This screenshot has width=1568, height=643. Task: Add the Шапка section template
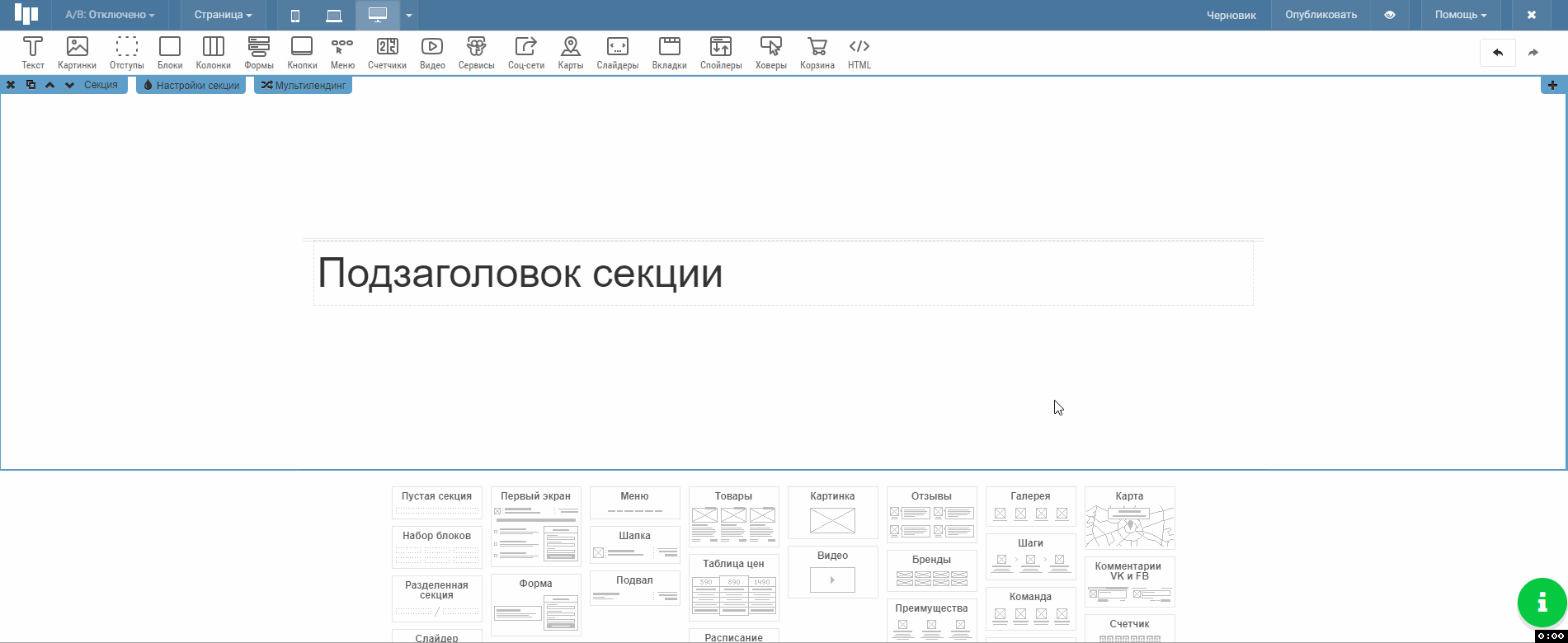point(634,545)
